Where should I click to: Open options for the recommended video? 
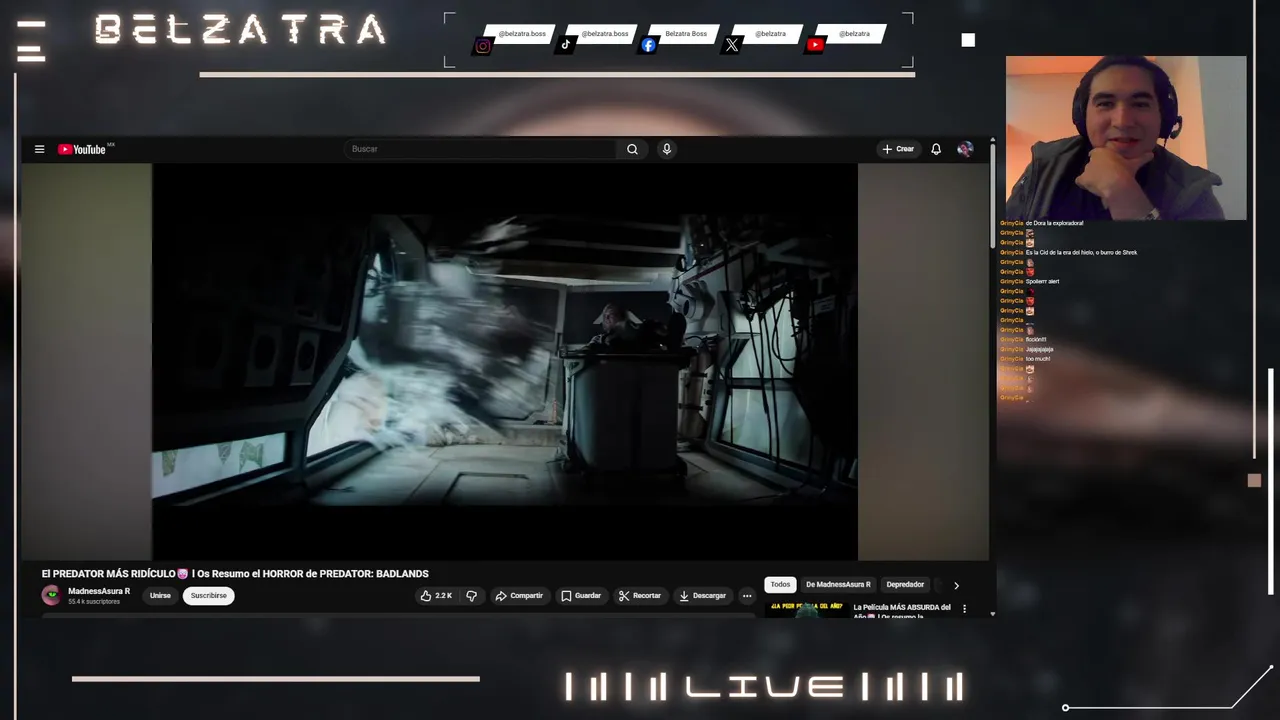pyautogui.click(x=964, y=608)
